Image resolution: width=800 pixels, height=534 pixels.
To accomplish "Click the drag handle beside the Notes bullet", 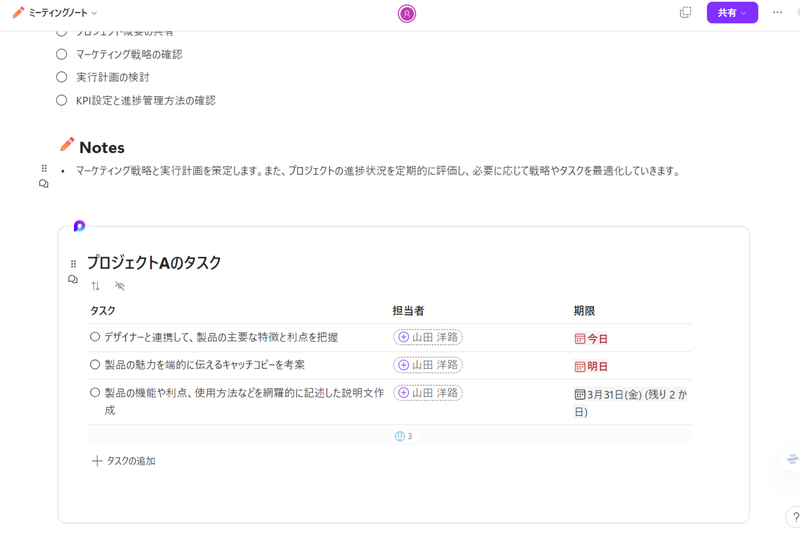I will tap(44, 168).
